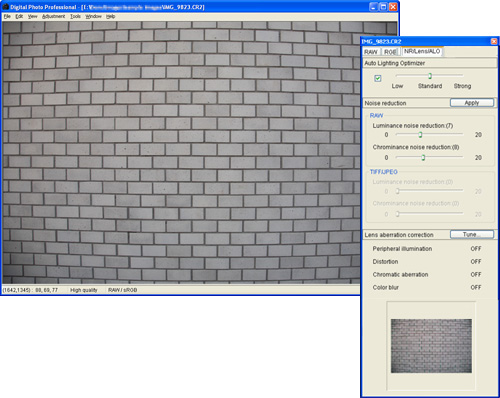Click the RAW luminance noise reduction slider
The width and height of the screenshot is (500, 398).
429,134
